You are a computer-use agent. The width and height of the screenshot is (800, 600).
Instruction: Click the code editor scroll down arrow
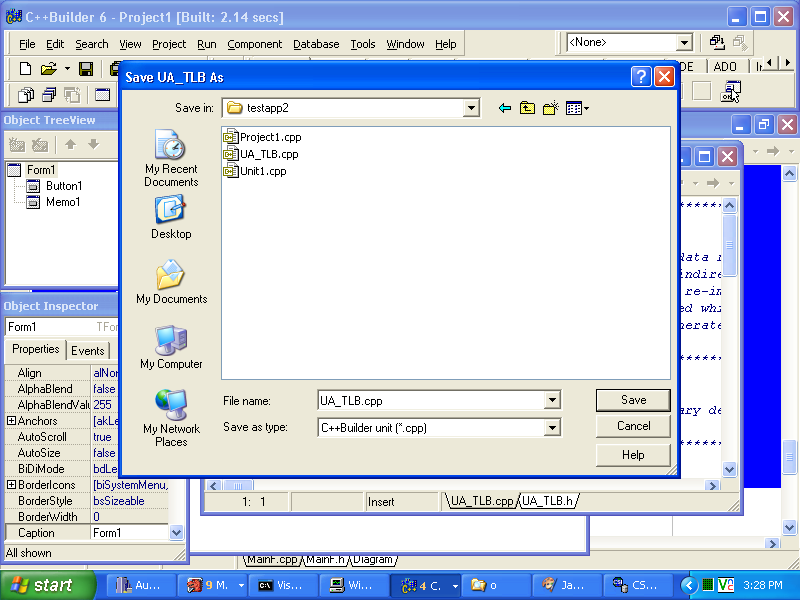pyautogui.click(x=730, y=469)
